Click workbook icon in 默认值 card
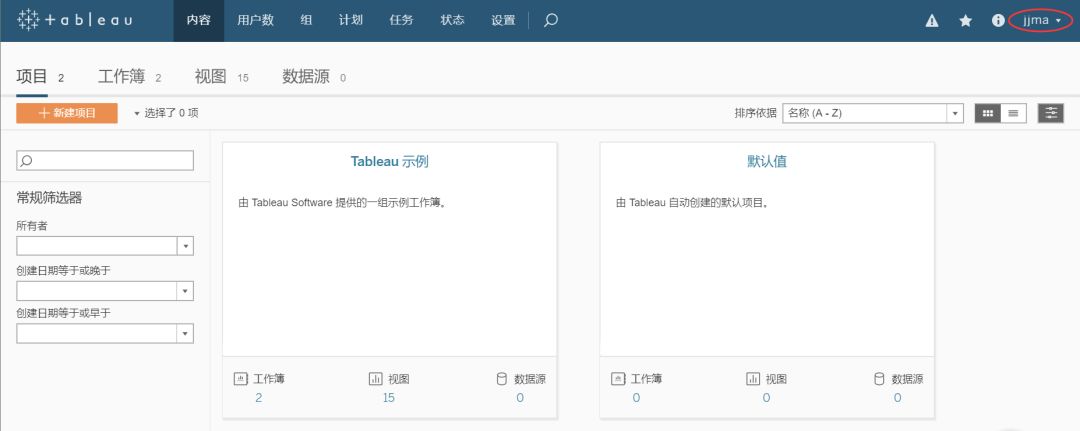Screen dimensions: 1080x431 coord(618,379)
